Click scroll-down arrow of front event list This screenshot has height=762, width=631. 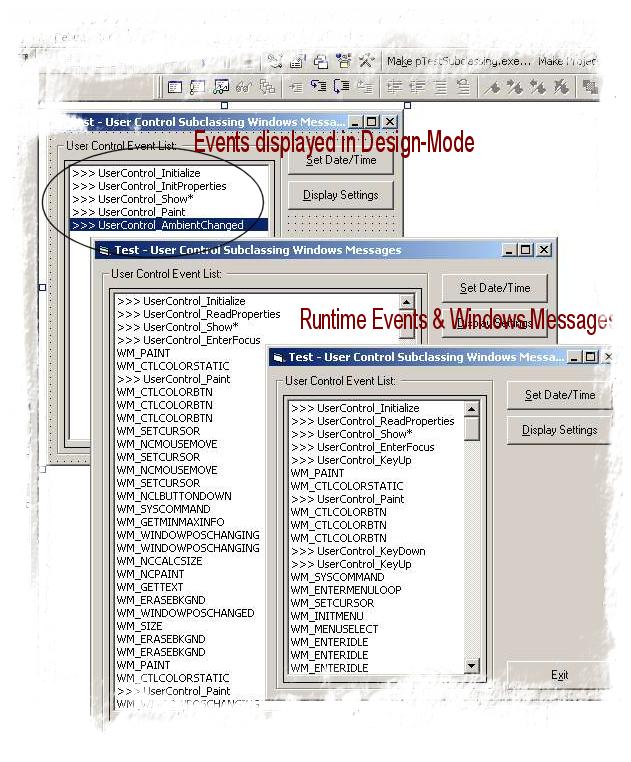click(x=472, y=665)
